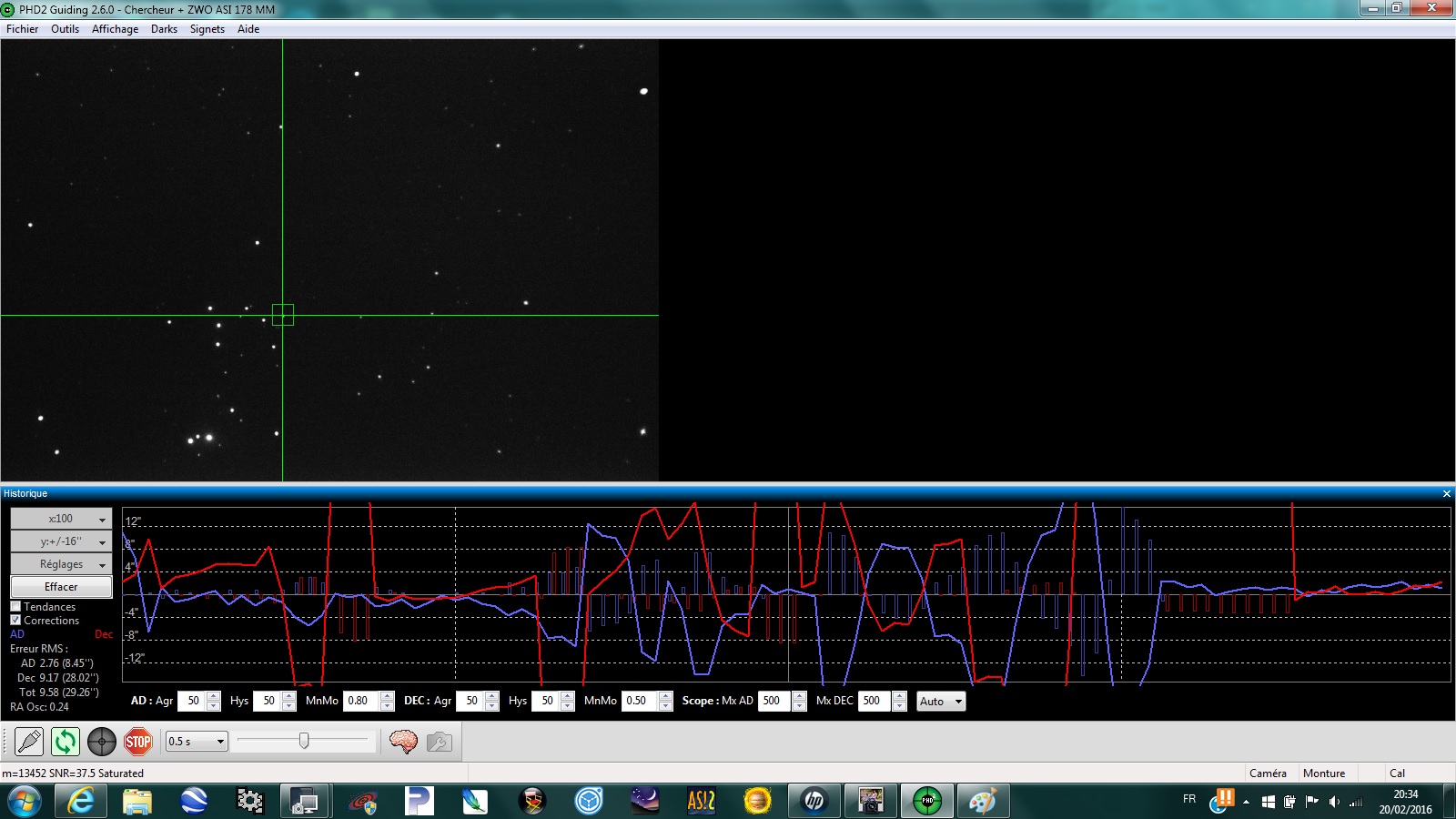Open the x:100 scale dropdown
Image resolution: width=1456 pixels, height=819 pixels.
pos(61,519)
